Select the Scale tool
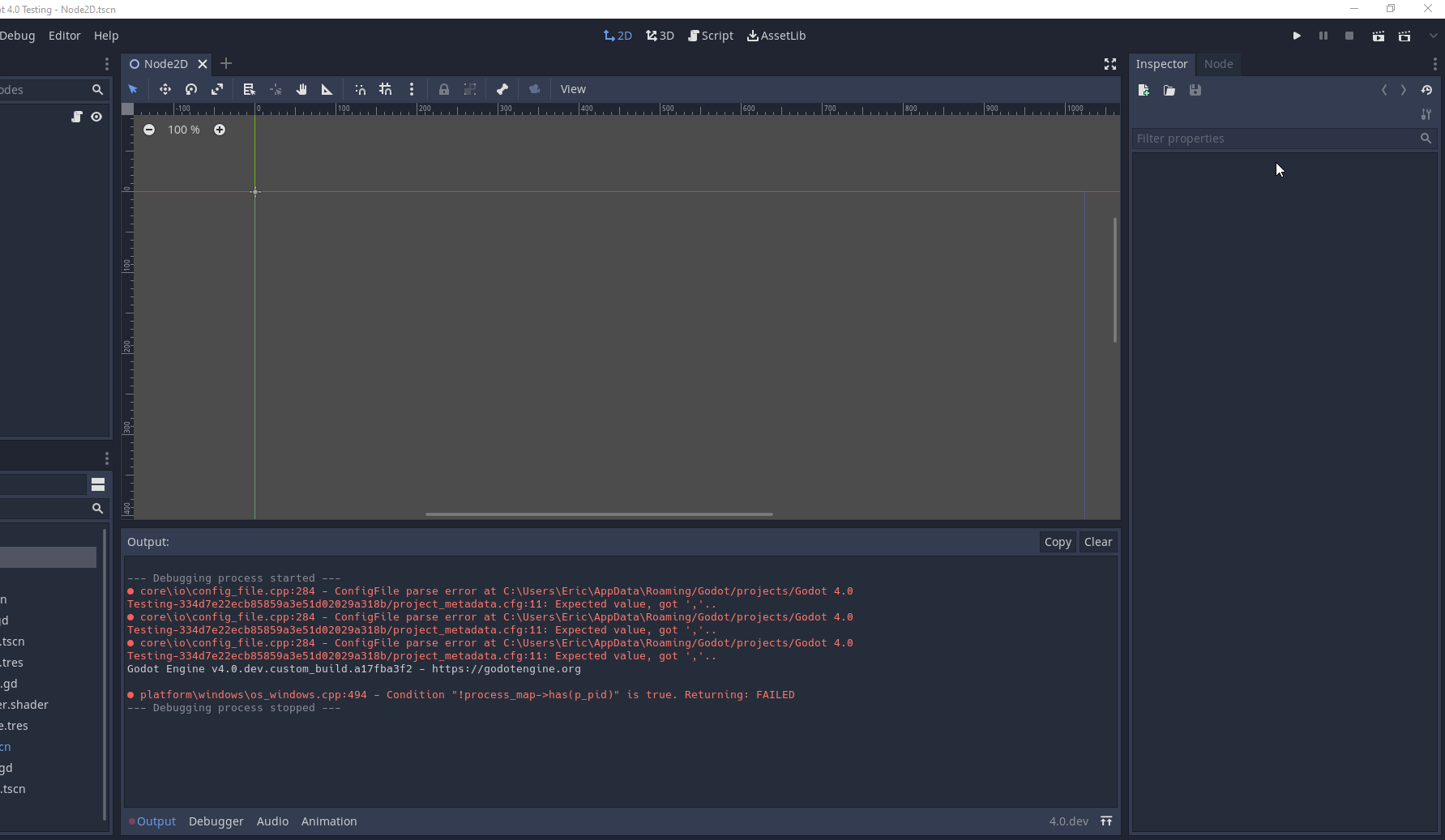This screenshot has height=840, width=1445. pos(217,89)
